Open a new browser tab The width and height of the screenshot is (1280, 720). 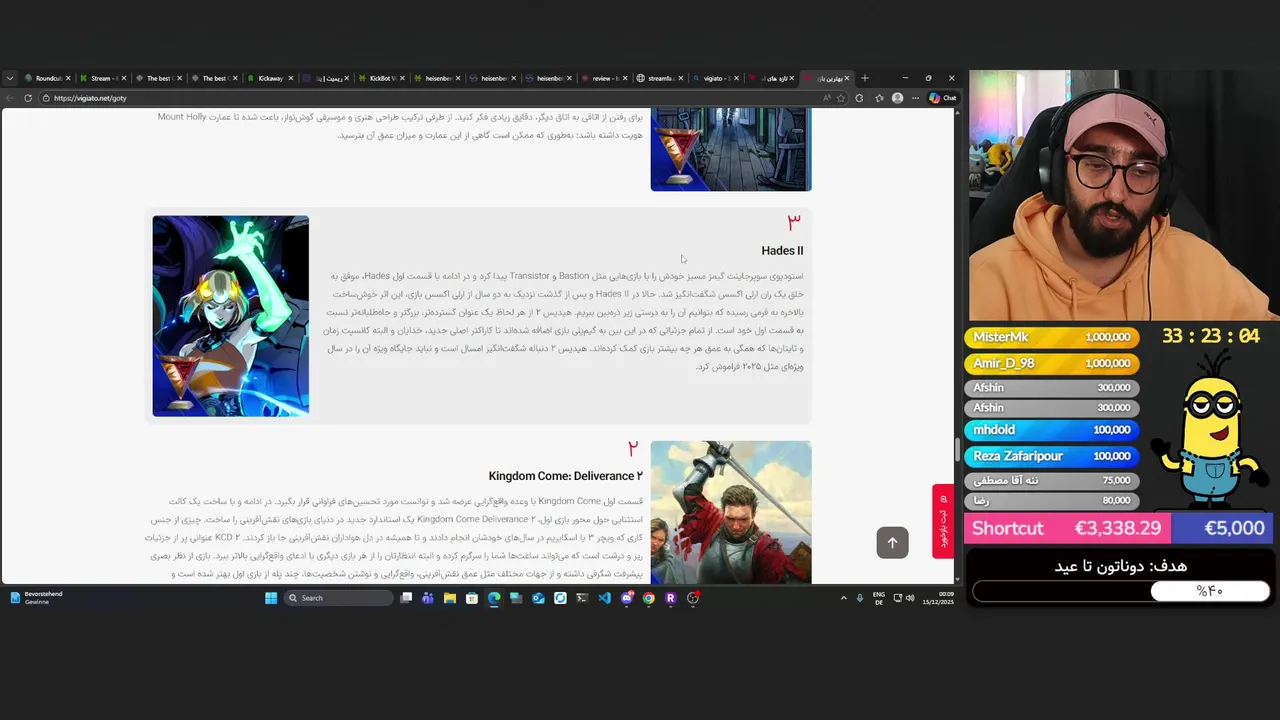865,78
